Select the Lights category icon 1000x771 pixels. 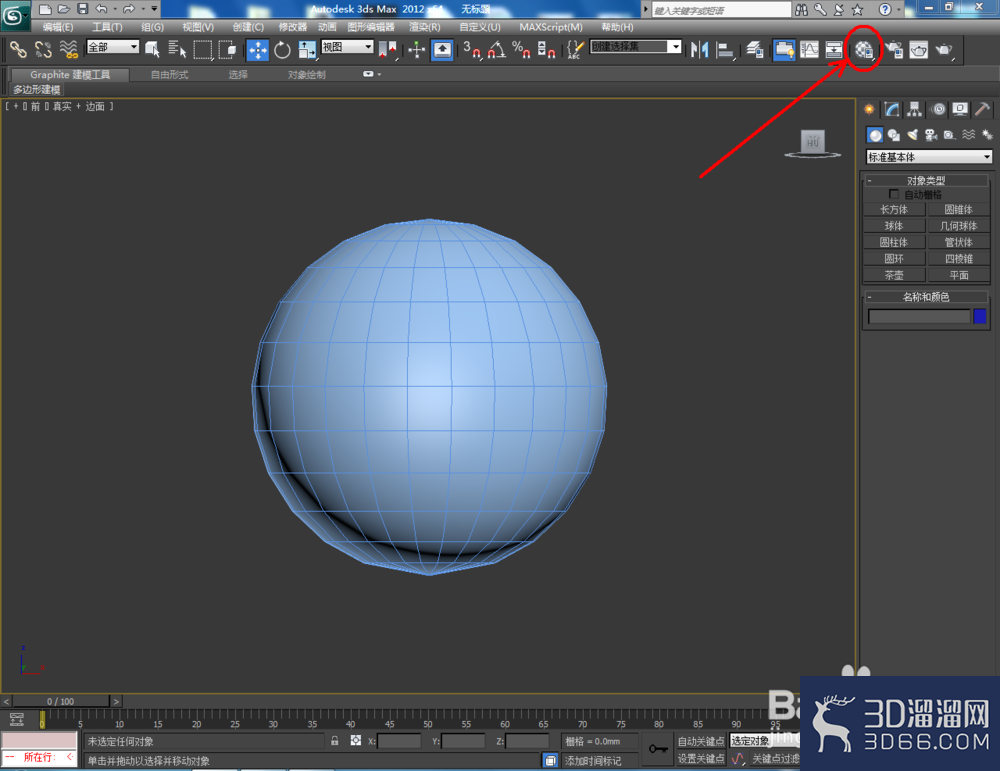click(x=913, y=135)
